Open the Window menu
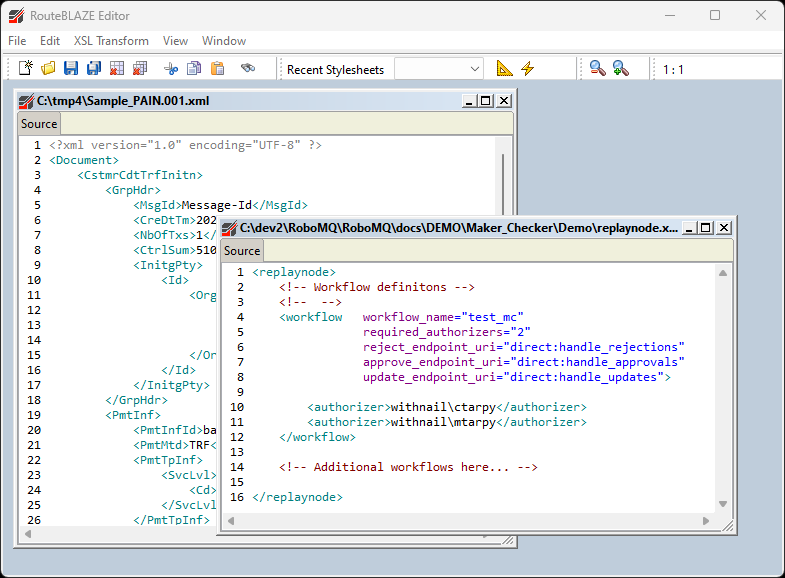This screenshot has height=578, width=785. pyautogui.click(x=224, y=41)
